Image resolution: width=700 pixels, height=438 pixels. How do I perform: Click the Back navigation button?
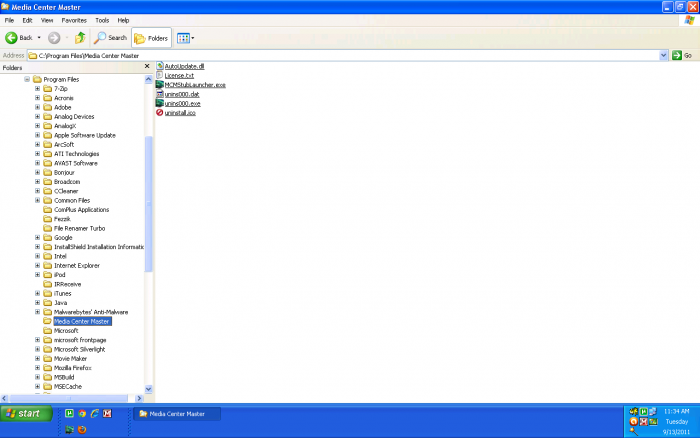[19, 38]
